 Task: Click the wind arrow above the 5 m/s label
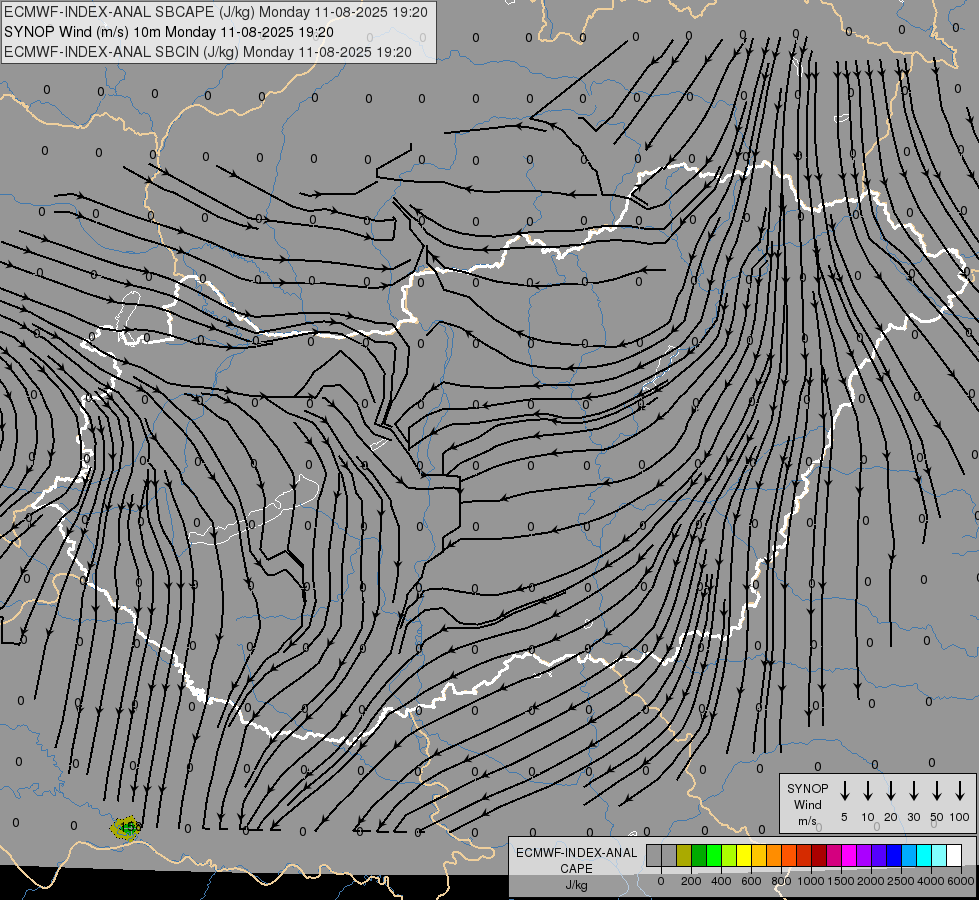click(x=844, y=790)
